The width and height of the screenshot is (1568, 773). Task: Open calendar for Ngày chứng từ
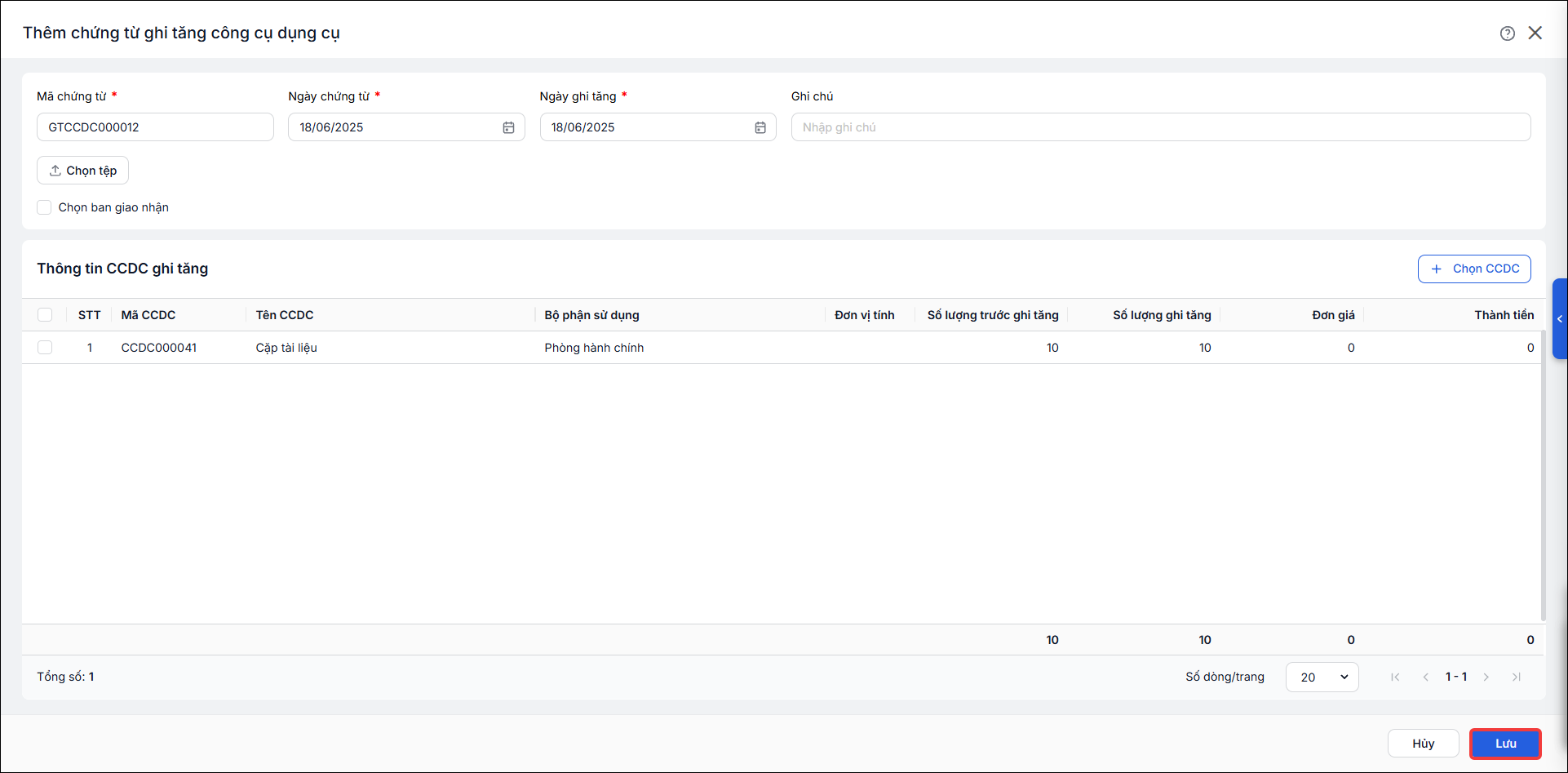coord(508,127)
